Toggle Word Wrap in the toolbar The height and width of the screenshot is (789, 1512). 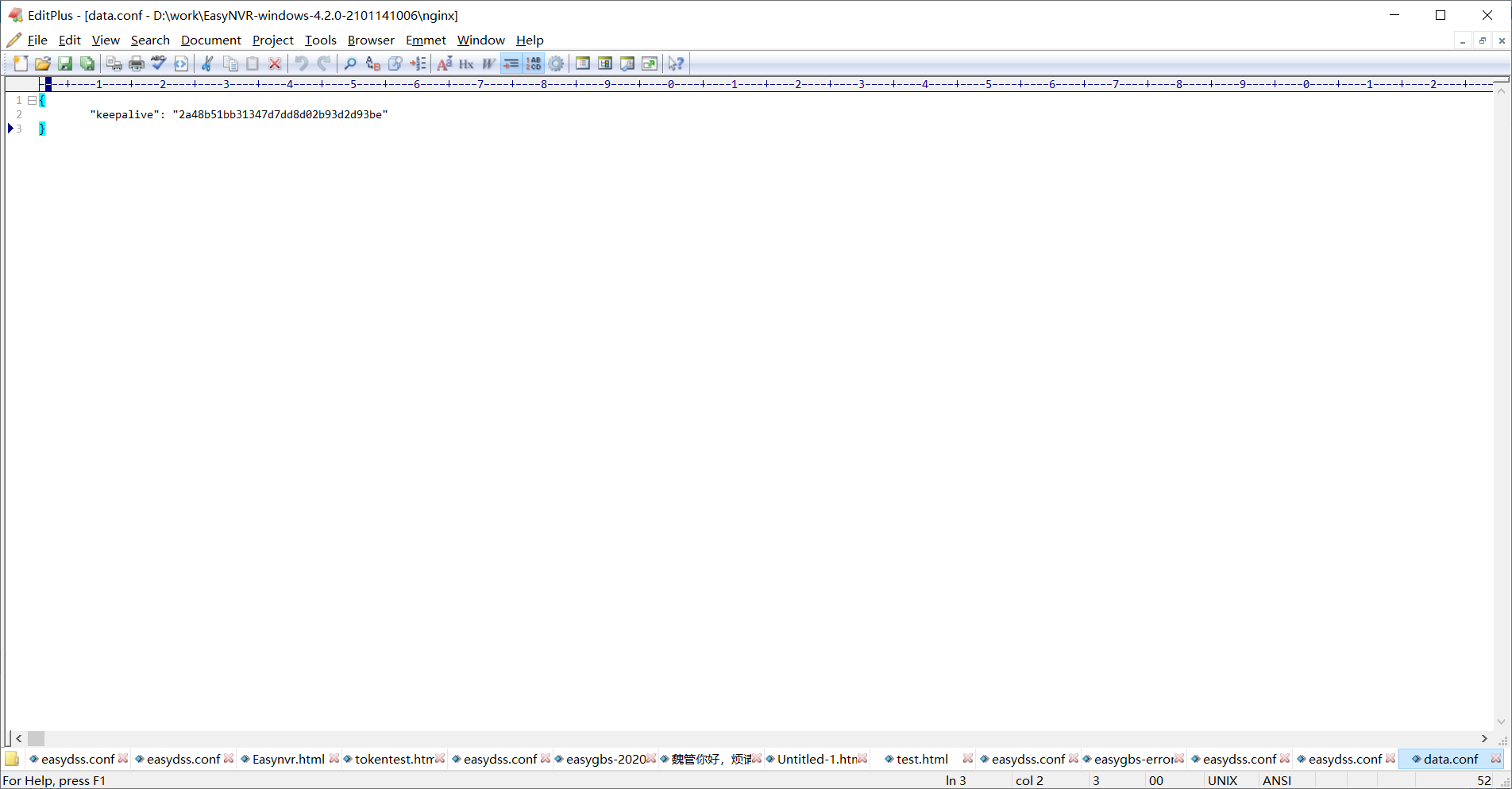tap(488, 64)
